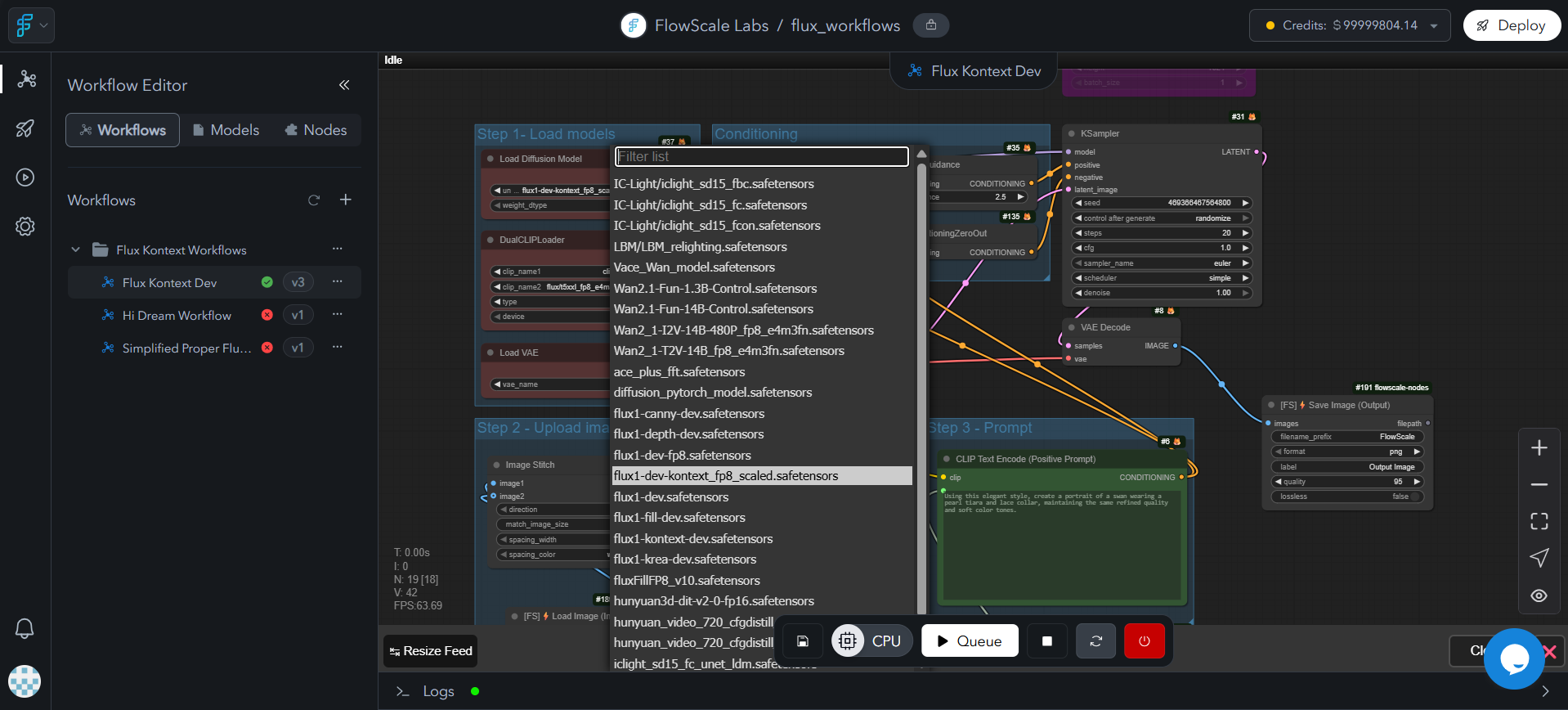Open options for Flux Kontext Workflows folder
This screenshot has height=710, width=1568.
[338, 249]
